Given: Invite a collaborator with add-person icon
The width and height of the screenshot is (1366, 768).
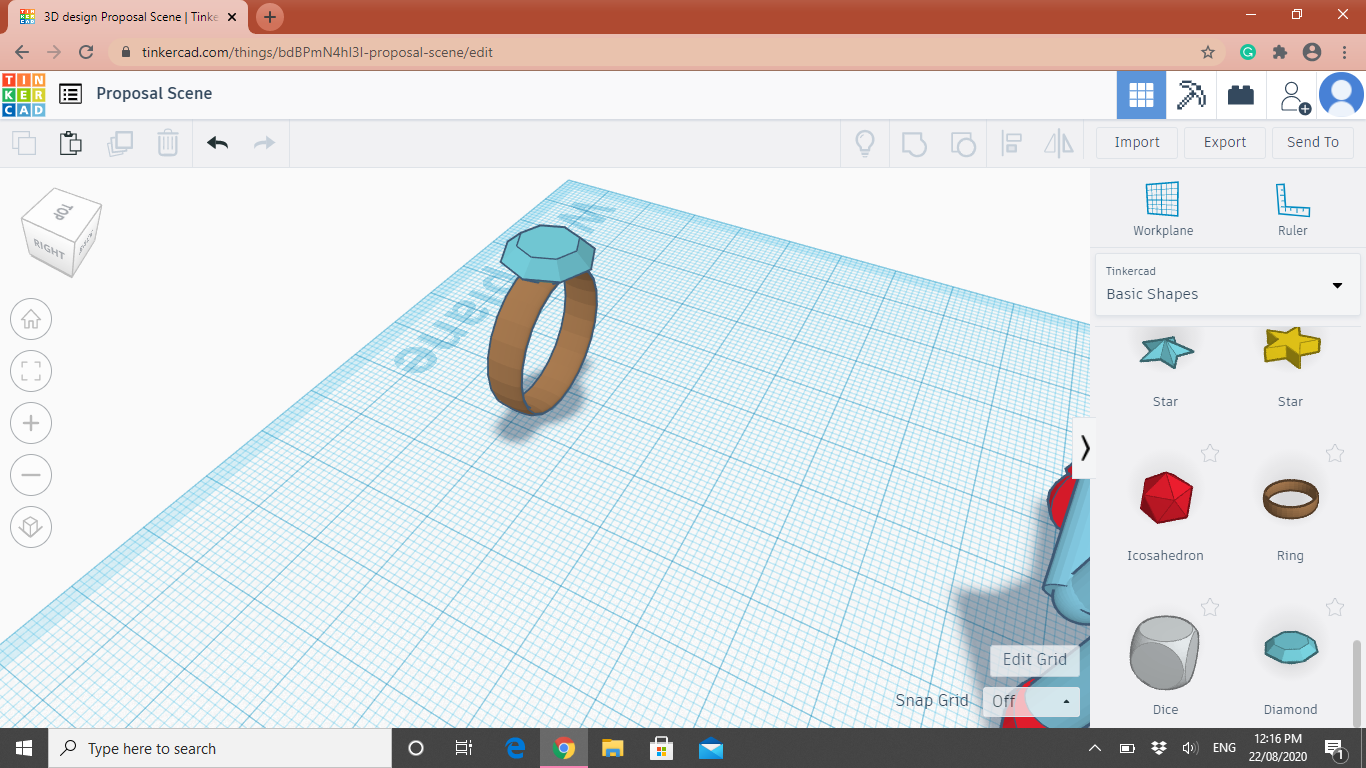Looking at the screenshot, I should coord(1295,96).
